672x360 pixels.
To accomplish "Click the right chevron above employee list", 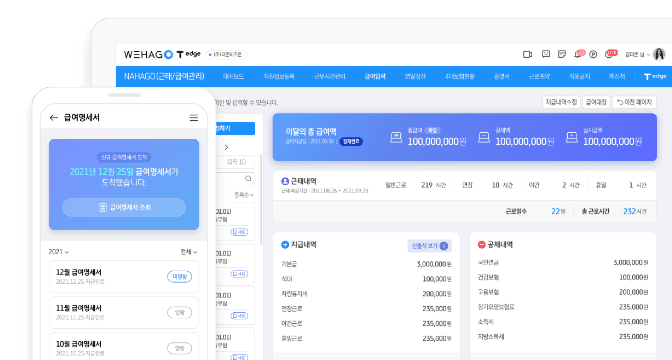I will tap(226, 147).
